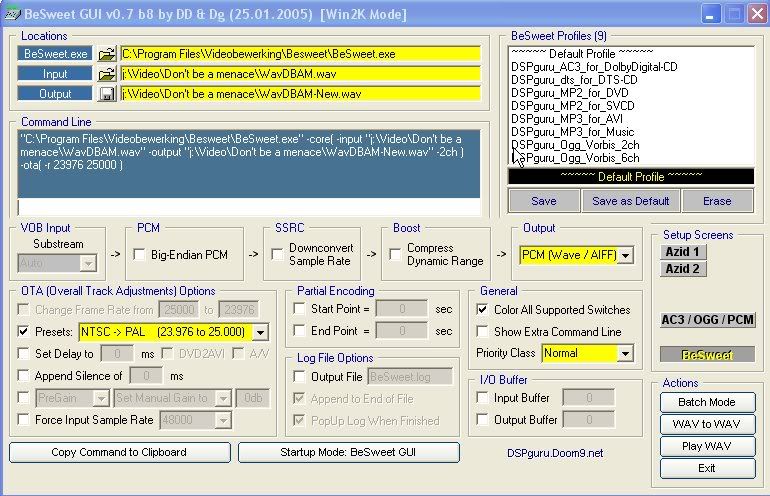Viewport: 770px width, 496px height.
Task: Switch to AC3 / OGG / PCM screen
Action: tap(707, 320)
